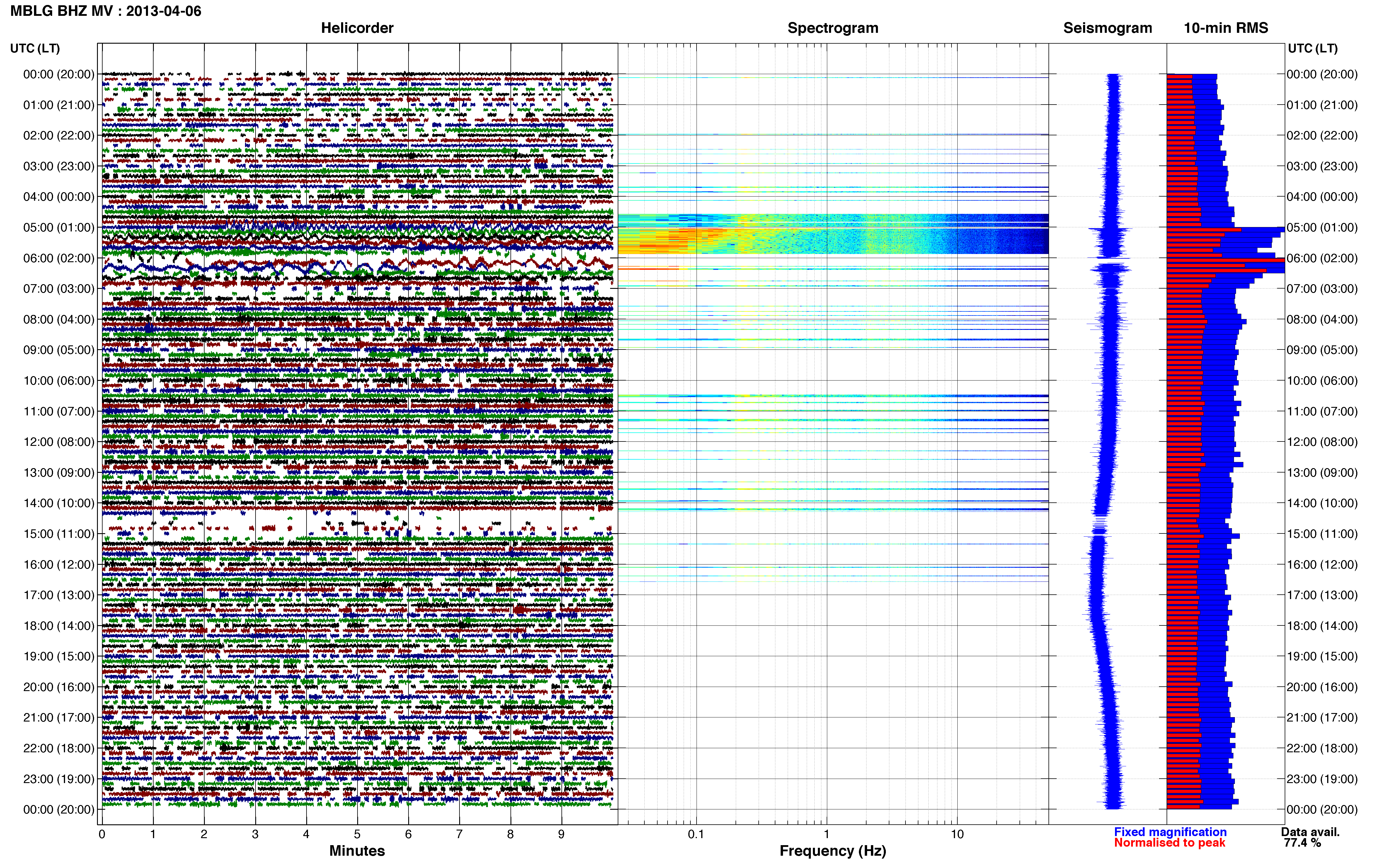The height and width of the screenshot is (868, 1389).
Task: Click the right-axis 21:00 (17:00) time label
Action: click(1322, 717)
